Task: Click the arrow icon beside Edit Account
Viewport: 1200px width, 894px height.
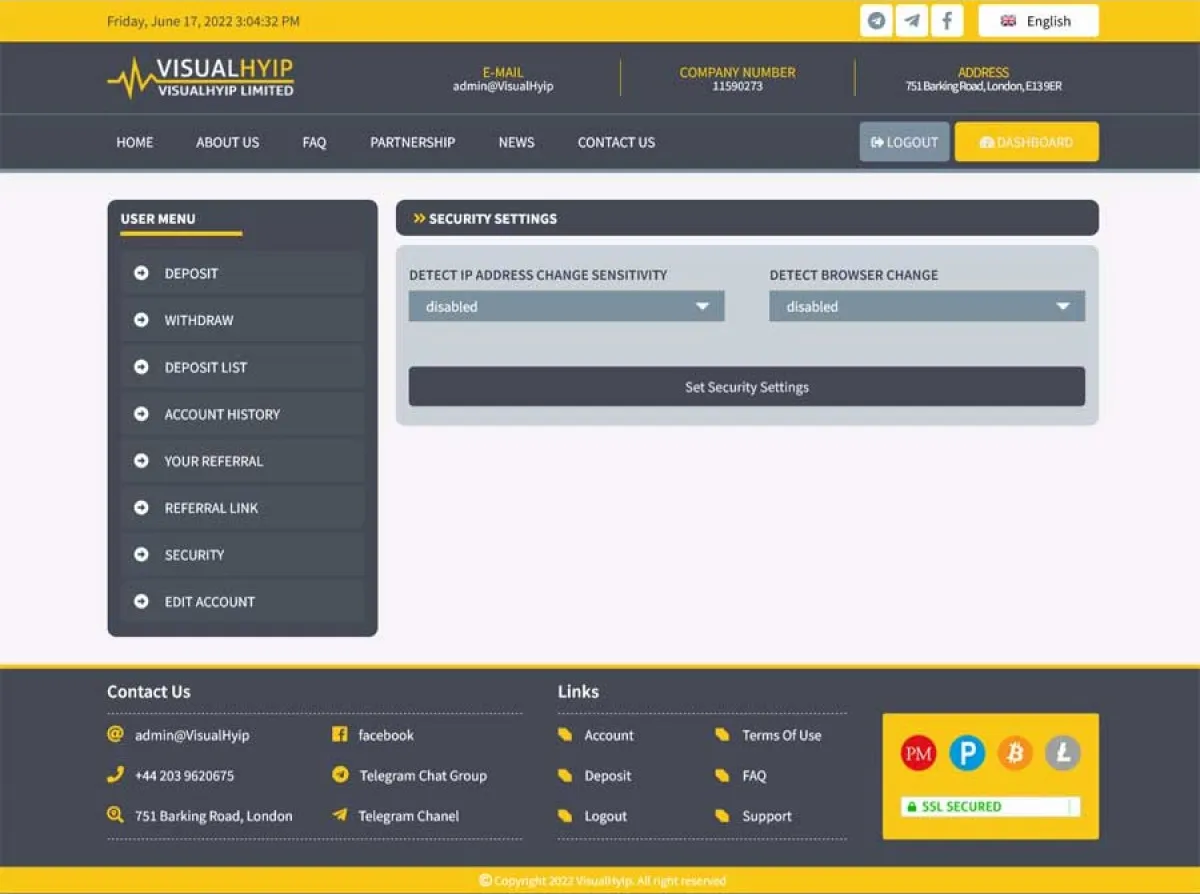Action: (142, 602)
